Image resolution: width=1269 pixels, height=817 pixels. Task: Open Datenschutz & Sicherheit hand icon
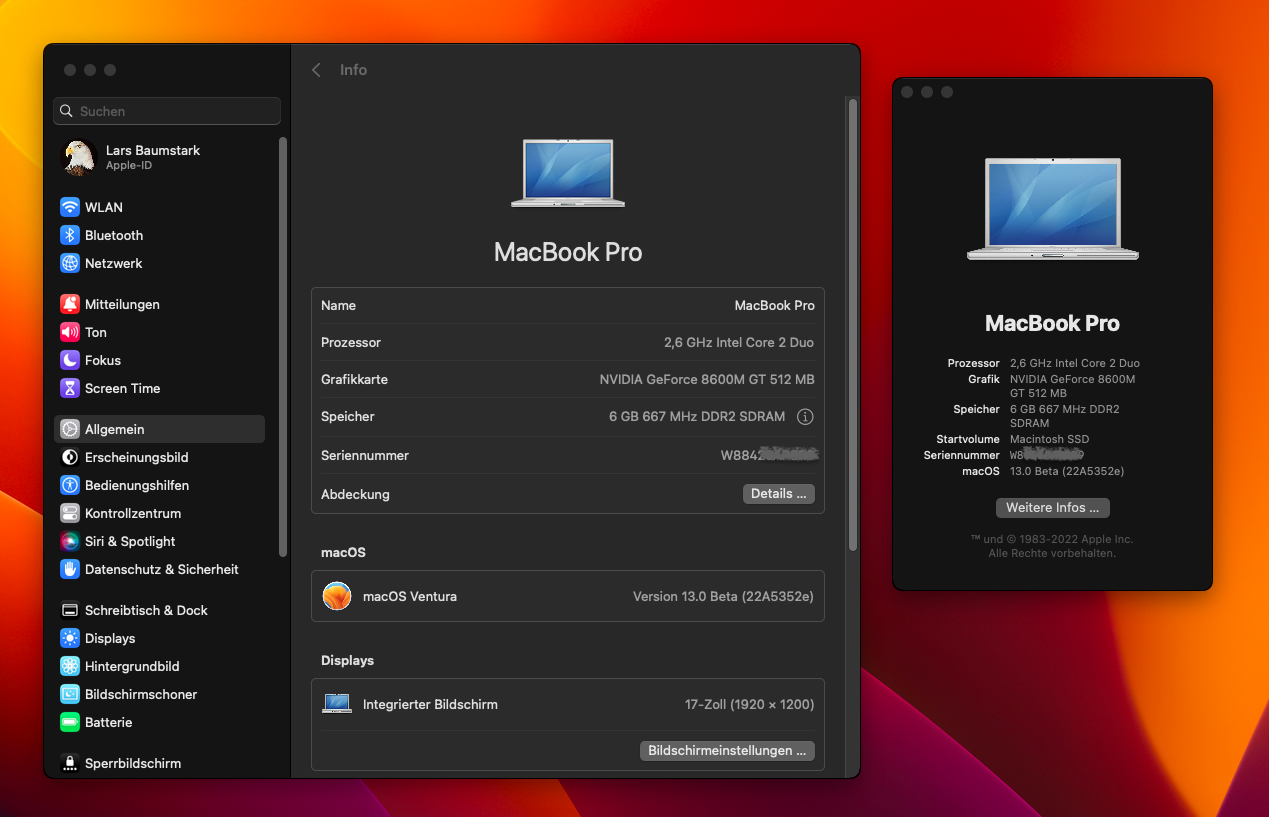[70, 569]
